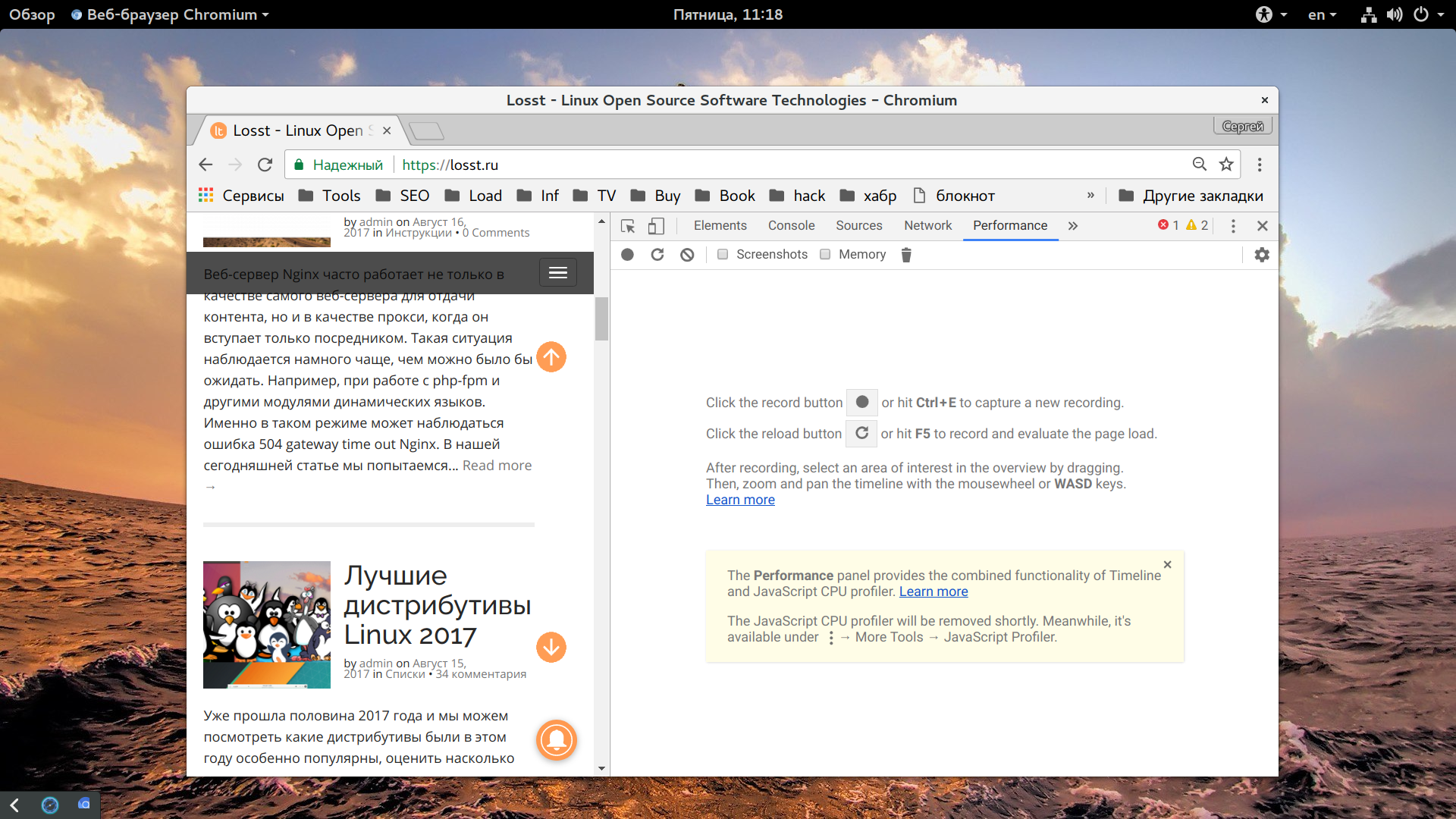This screenshot has height=819, width=1456.
Task: Click the Пятница, 11:18 clock
Action: [x=728, y=14]
